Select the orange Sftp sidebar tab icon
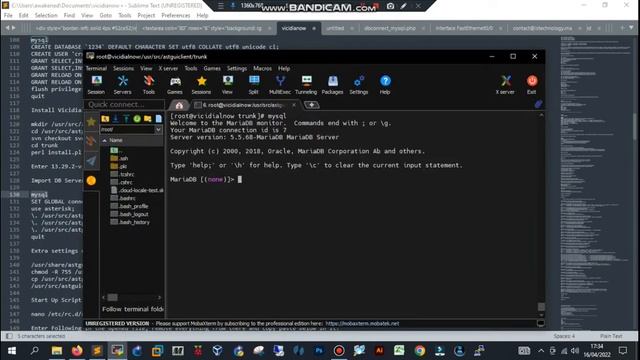Screen dimensions: 640x360 click(x=91, y=180)
